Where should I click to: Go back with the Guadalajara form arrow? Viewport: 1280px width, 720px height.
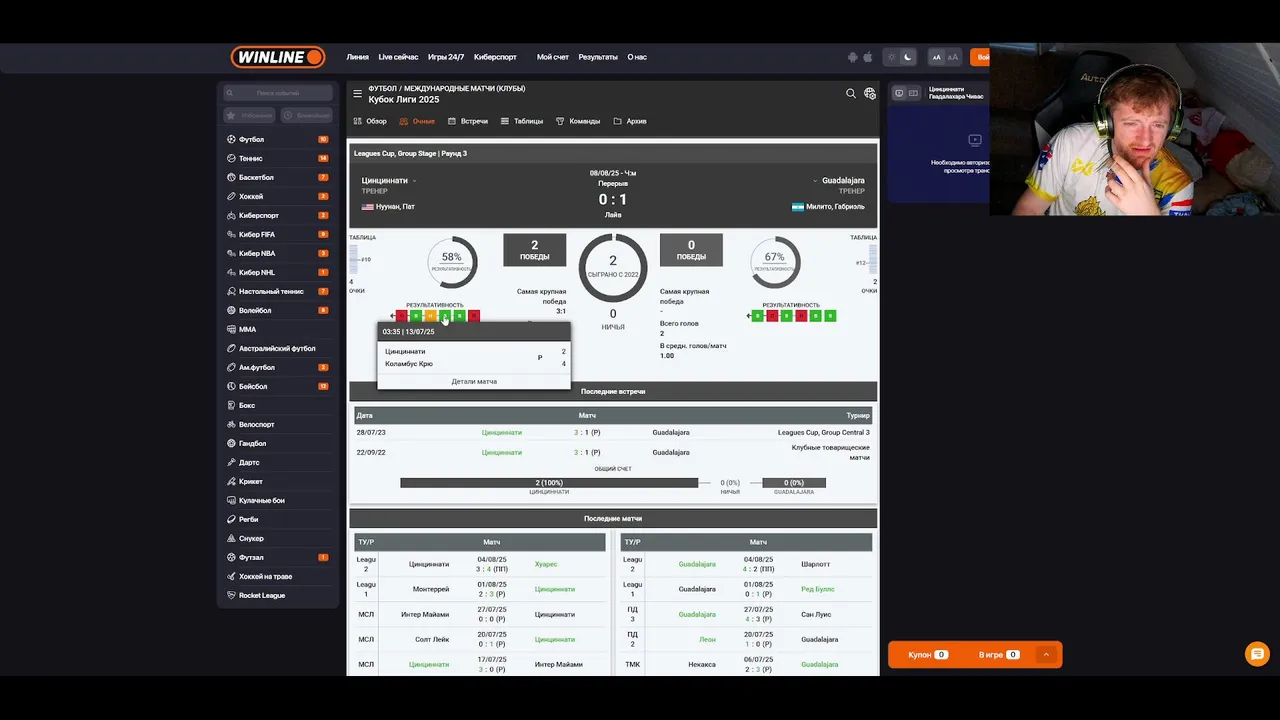coord(749,316)
